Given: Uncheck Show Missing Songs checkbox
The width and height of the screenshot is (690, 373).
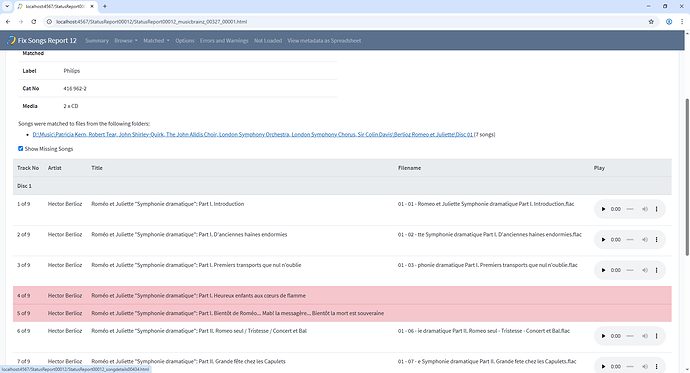Looking at the screenshot, I should [x=21, y=149].
